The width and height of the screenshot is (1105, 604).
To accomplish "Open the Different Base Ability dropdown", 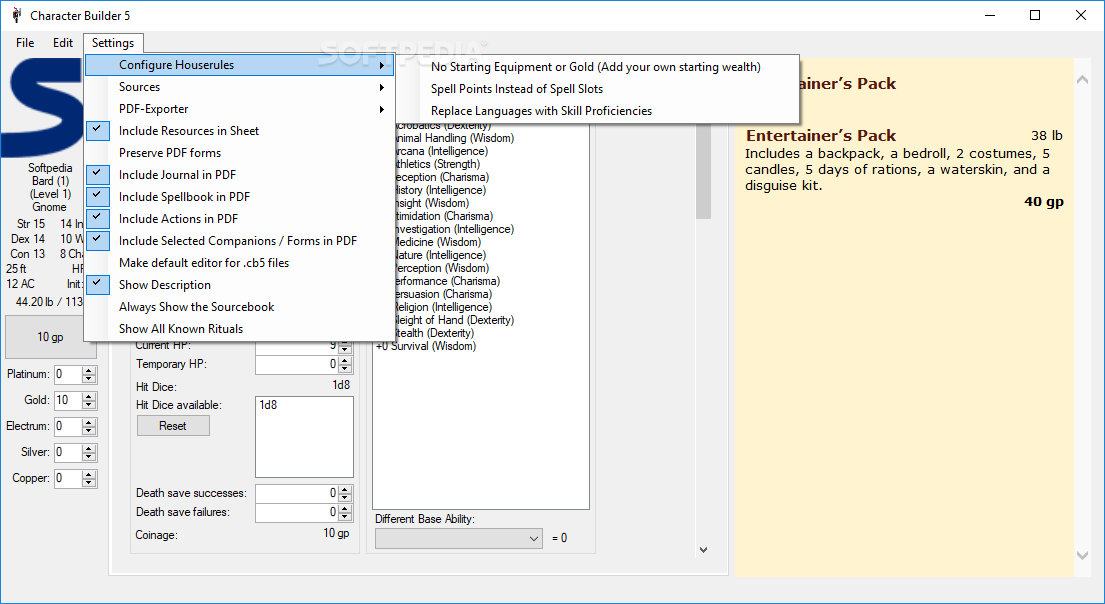I will [459, 538].
